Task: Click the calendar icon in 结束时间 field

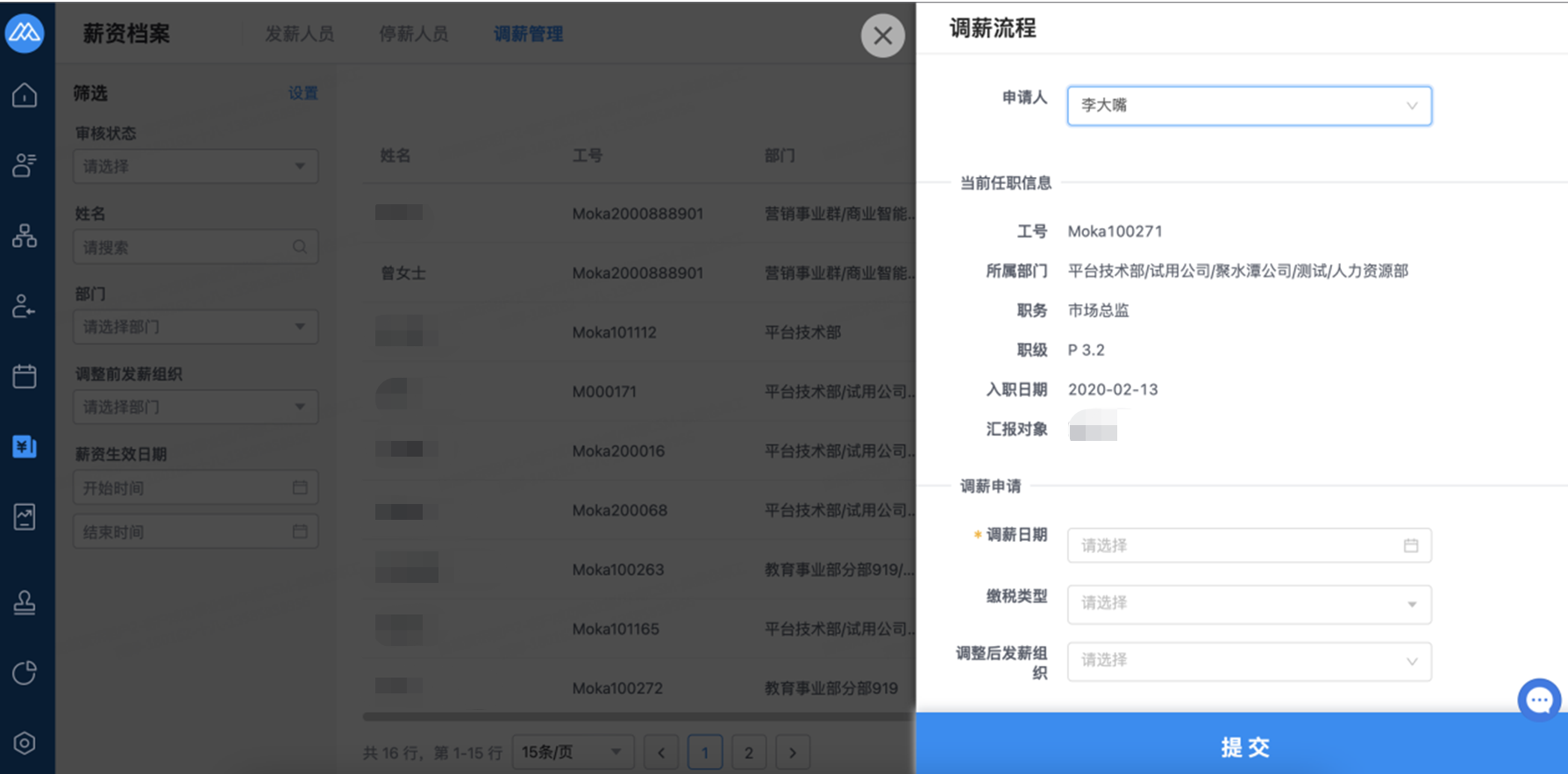Action: pyautogui.click(x=300, y=531)
